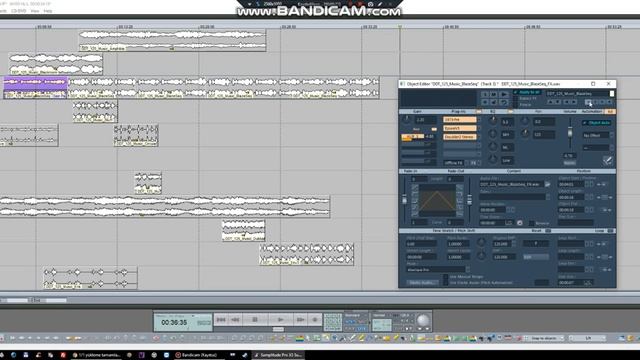Start playback in the transport bar

(x=280, y=320)
